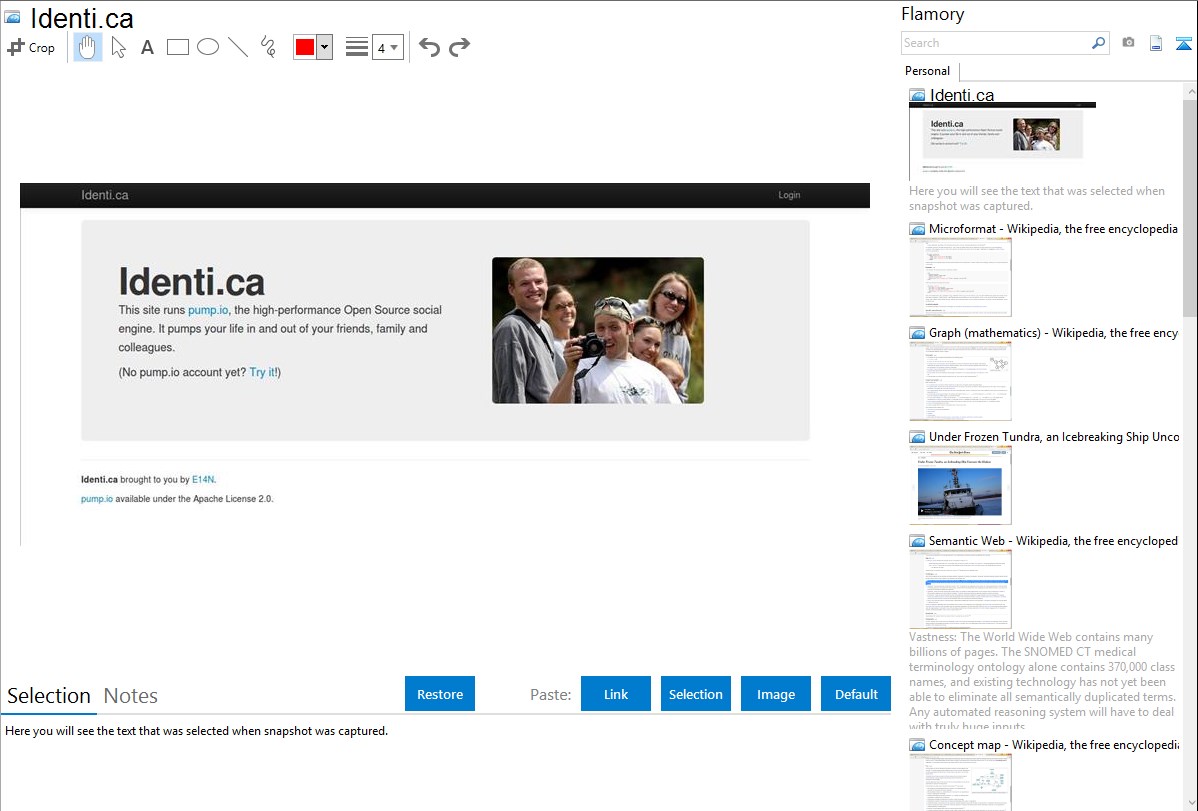Image resolution: width=1198 pixels, height=811 pixels.
Task: Click the Try it! link
Action: [264, 372]
